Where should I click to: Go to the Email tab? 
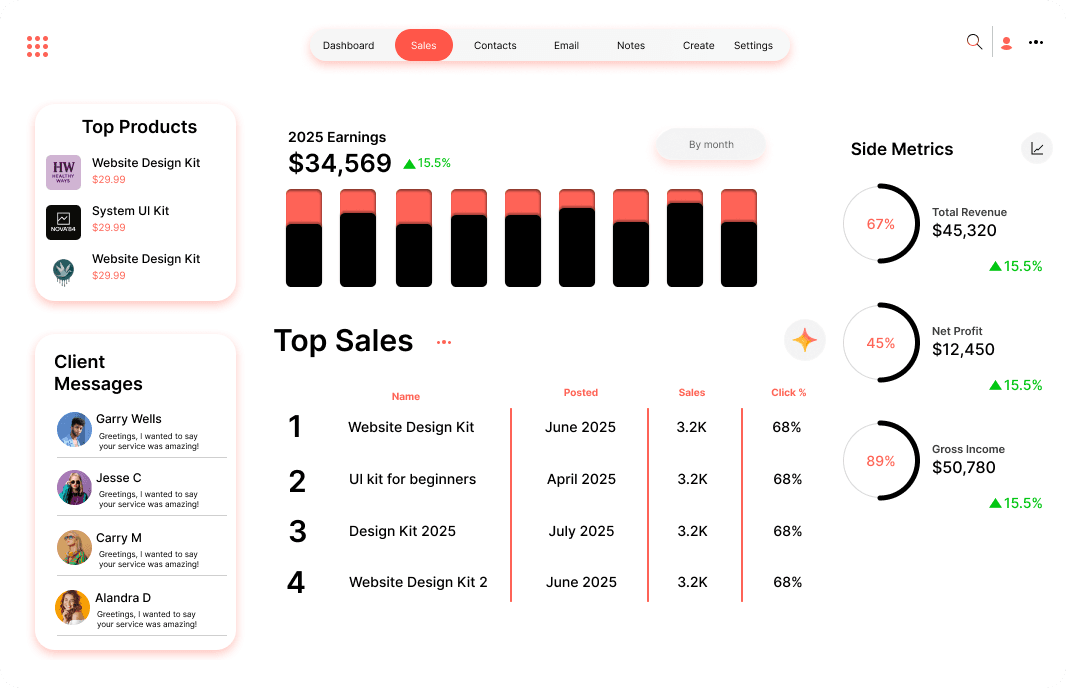566,45
